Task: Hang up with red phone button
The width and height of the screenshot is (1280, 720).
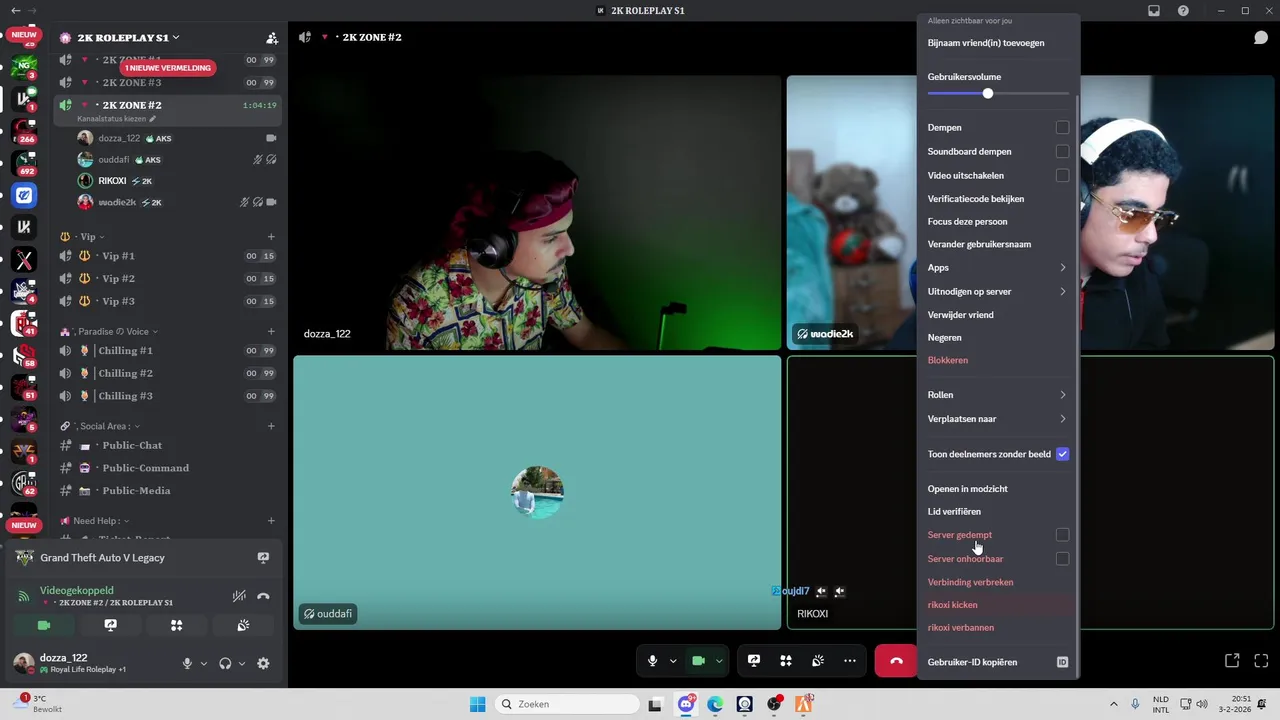Action: point(896,661)
